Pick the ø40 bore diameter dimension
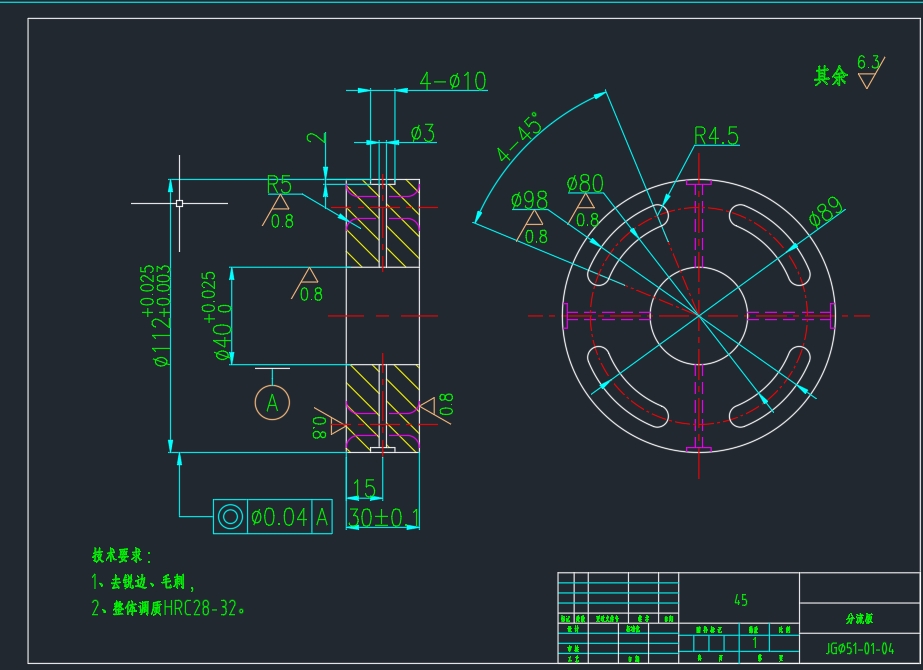This screenshot has height=670, width=923. pyautogui.click(x=217, y=316)
